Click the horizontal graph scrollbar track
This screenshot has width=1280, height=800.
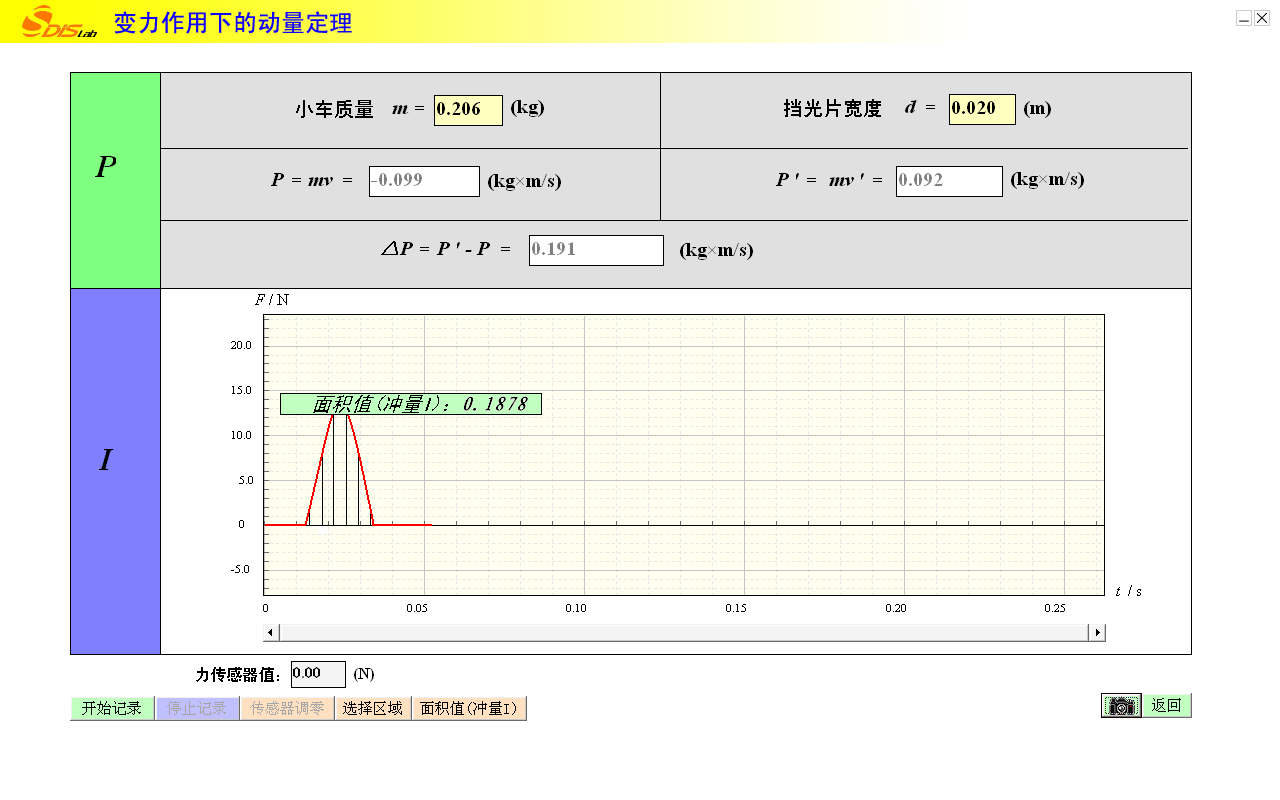pyautogui.click(x=683, y=632)
